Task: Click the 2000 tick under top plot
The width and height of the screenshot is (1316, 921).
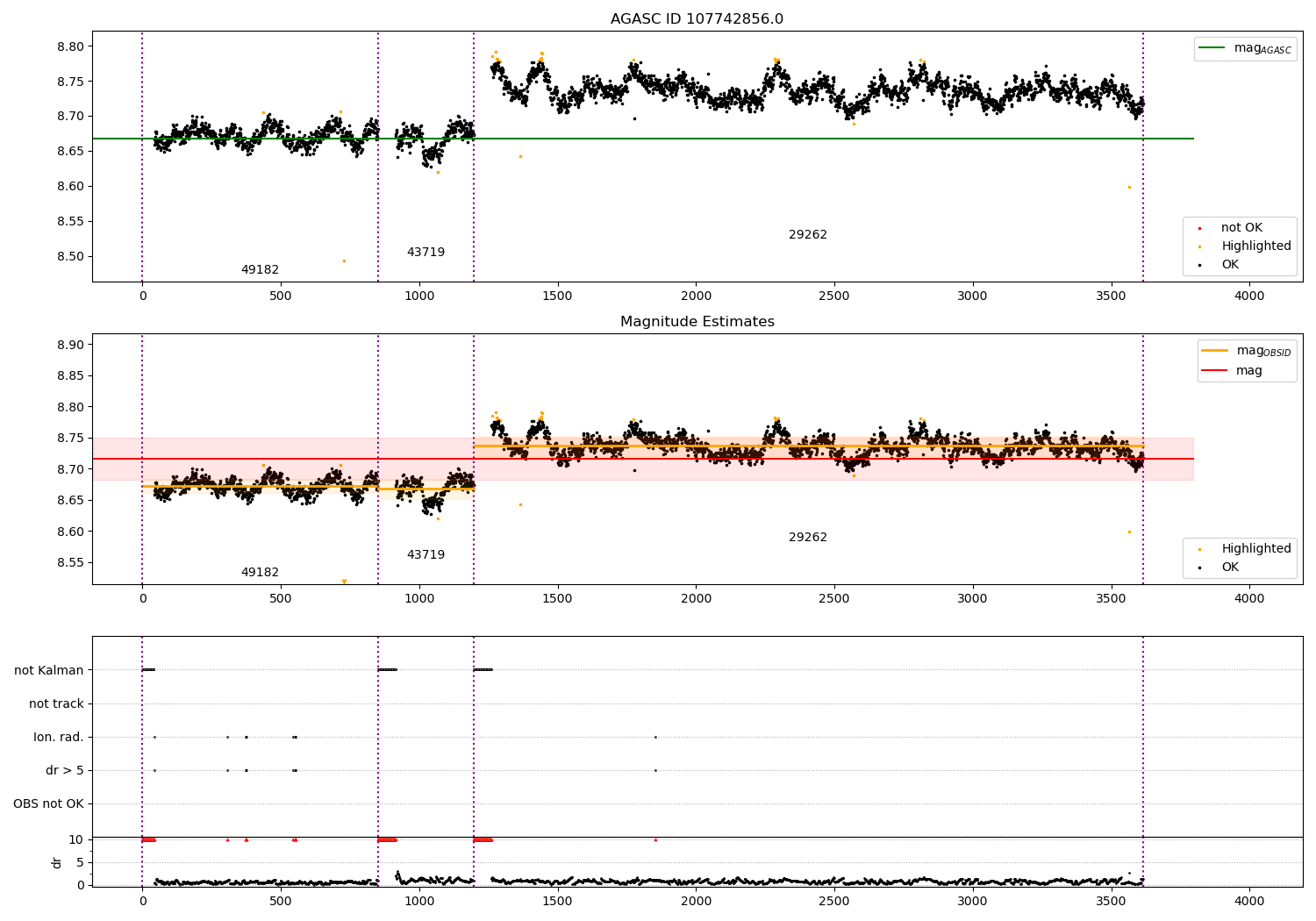Action: pyautogui.click(x=697, y=296)
